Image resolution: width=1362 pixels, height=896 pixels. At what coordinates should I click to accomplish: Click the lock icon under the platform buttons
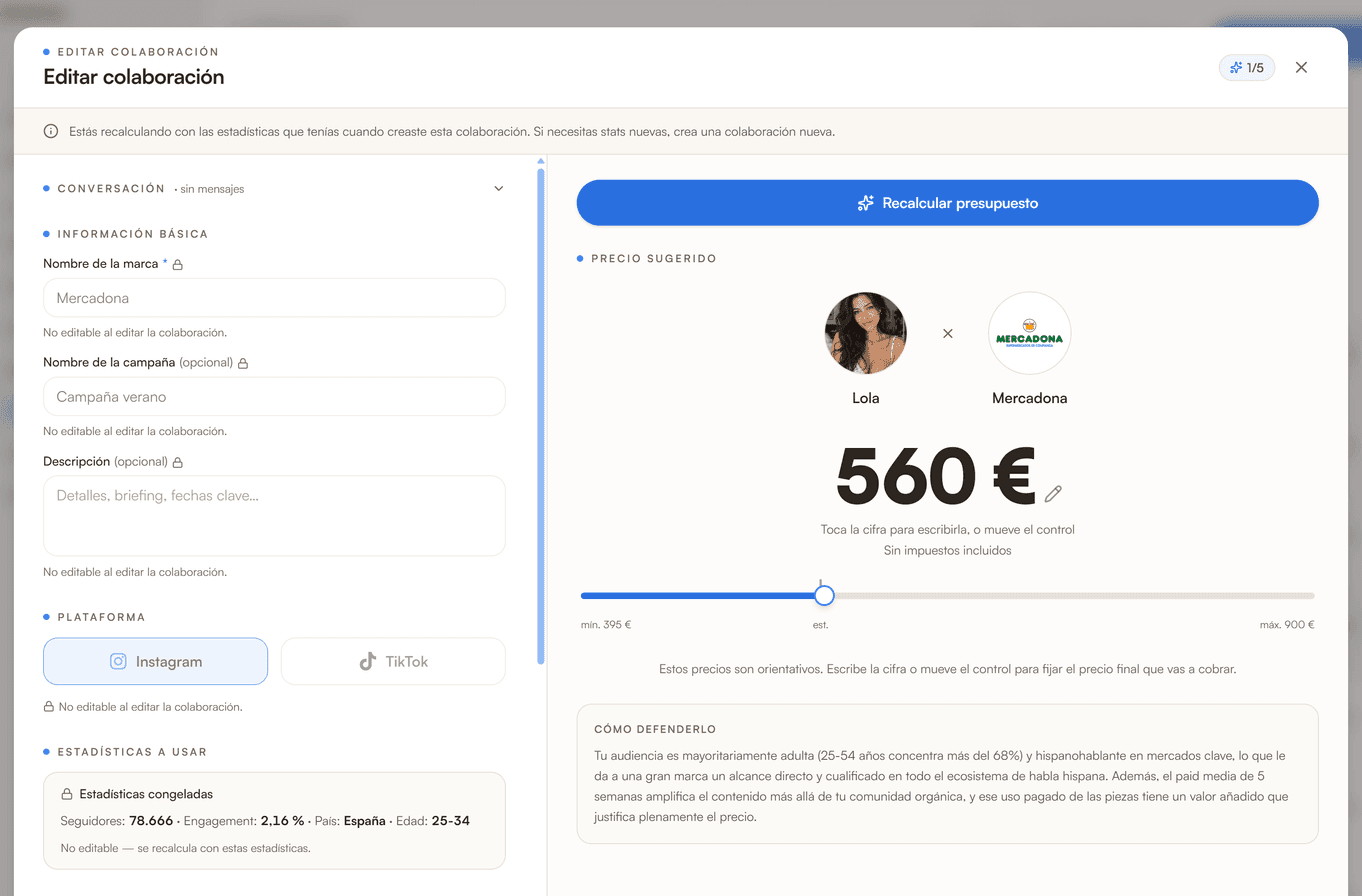point(48,706)
